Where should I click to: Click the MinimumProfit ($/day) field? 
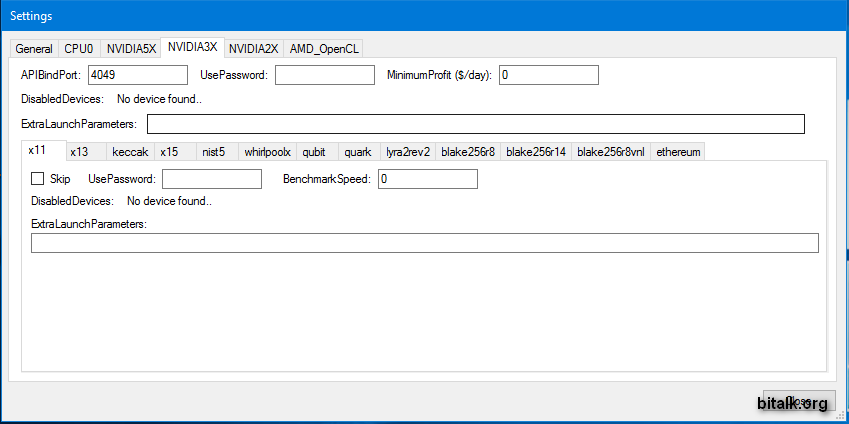(548, 75)
